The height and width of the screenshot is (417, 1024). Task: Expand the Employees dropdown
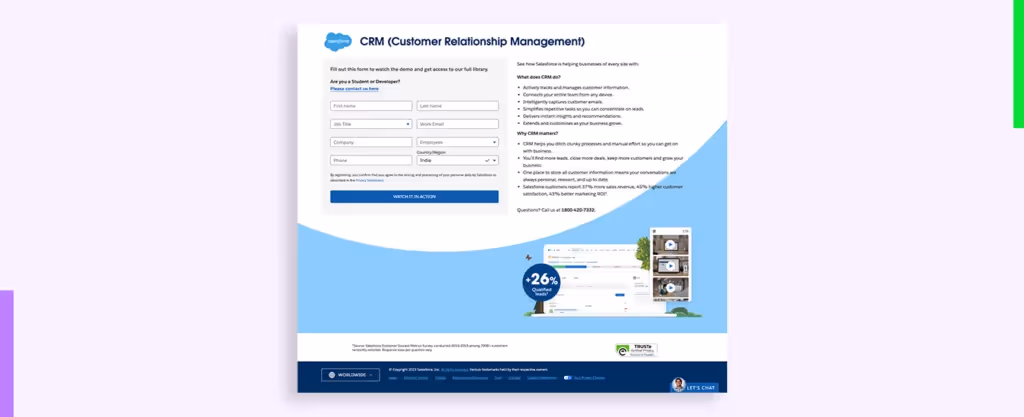458,142
